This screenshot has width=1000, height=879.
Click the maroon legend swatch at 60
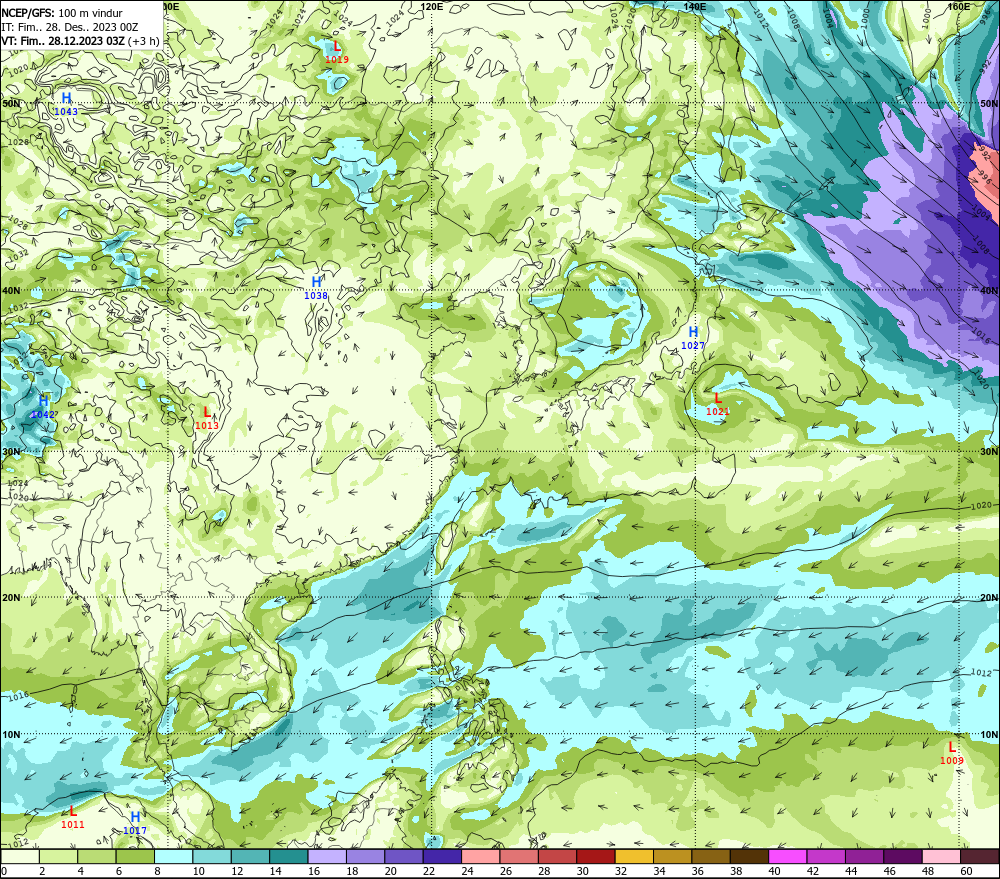(x=980, y=856)
